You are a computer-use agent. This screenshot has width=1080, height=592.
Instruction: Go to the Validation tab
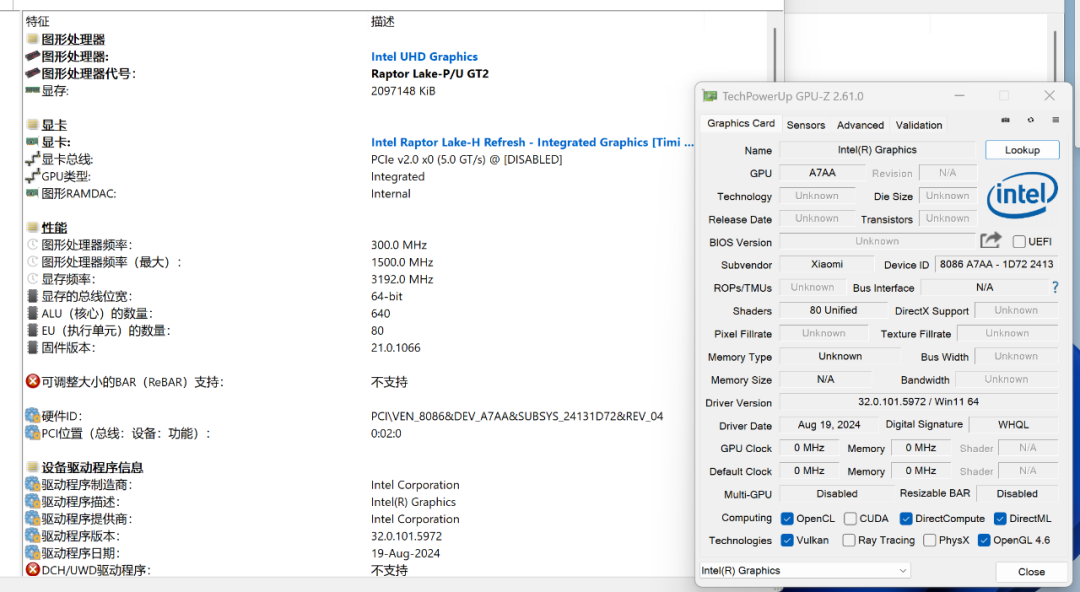tap(919, 125)
